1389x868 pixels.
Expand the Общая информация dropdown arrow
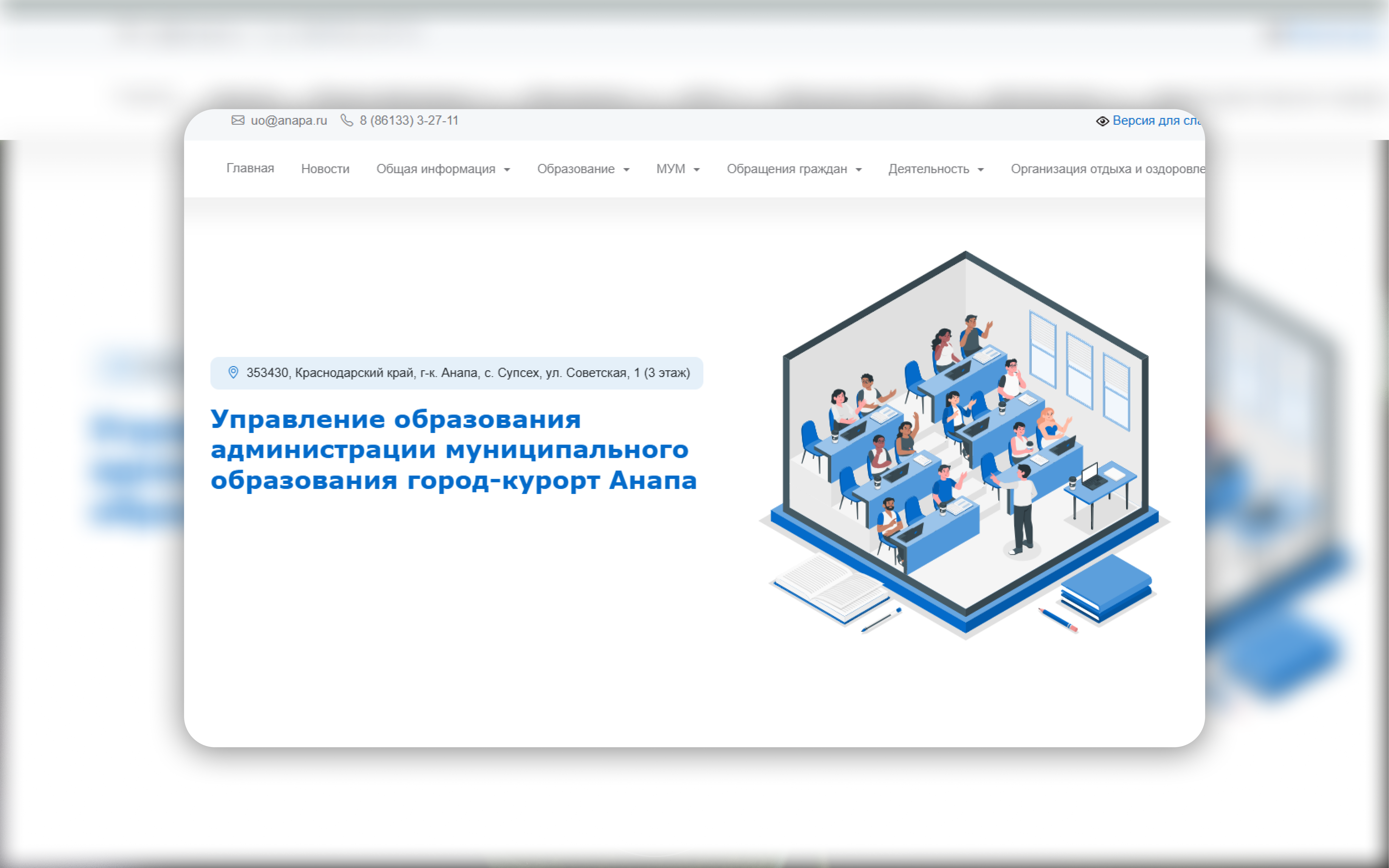[x=507, y=170]
